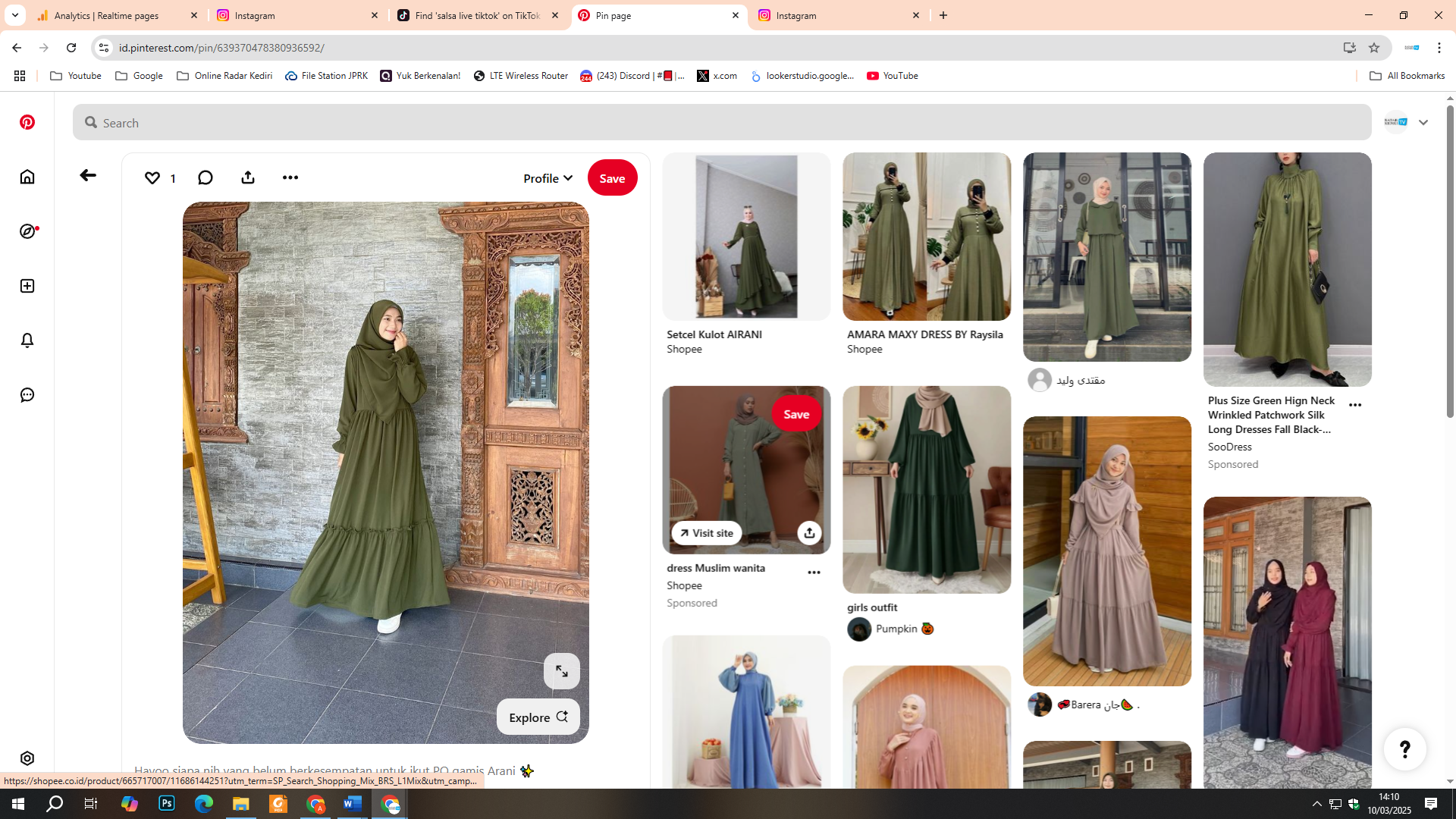Open Setcel Kulot AIRANI pin thumbnail
Screen dimensions: 1456x819
click(x=746, y=237)
